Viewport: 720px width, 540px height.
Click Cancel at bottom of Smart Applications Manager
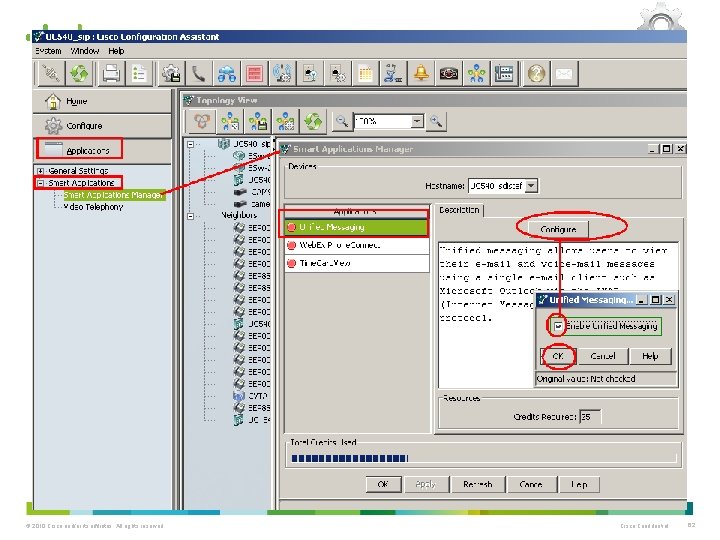pos(531,484)
